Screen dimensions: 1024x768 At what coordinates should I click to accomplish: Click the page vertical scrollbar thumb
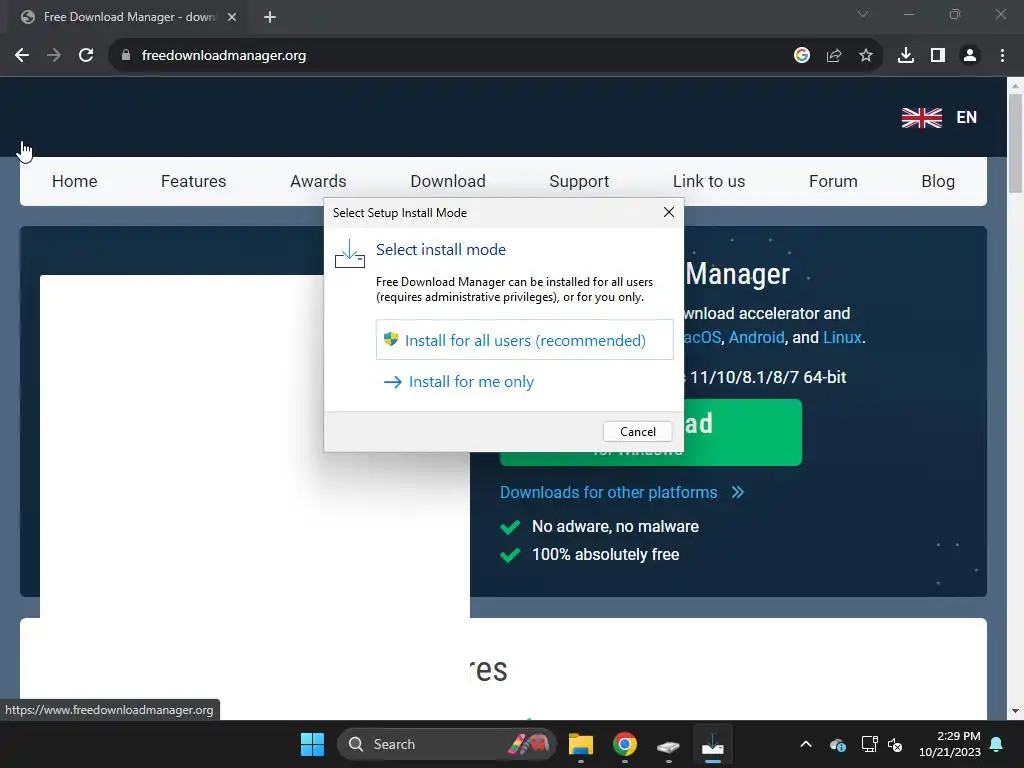pyautogui.click(x=1015, y=143)
